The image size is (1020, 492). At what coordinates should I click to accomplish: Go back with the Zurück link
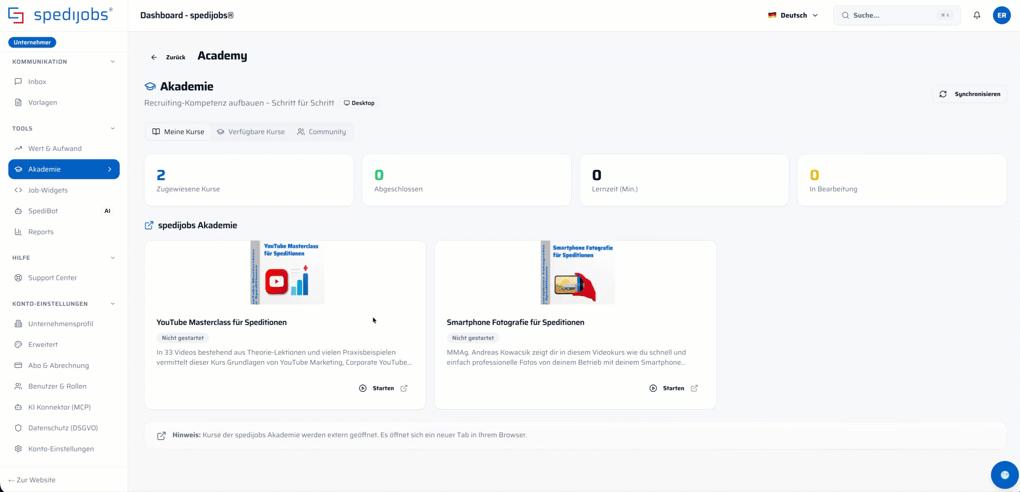click(168, 57)
